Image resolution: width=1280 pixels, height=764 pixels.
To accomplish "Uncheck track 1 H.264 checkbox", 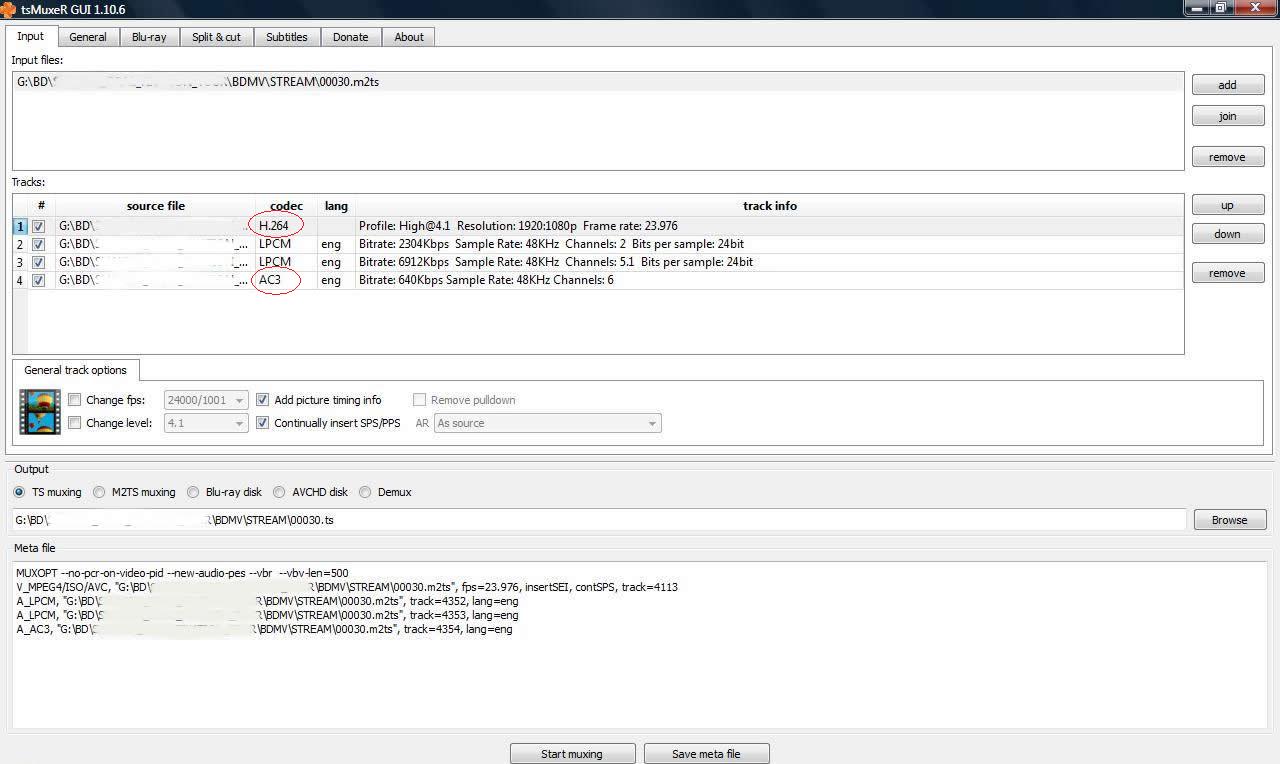I will click(x=39, y=226).
